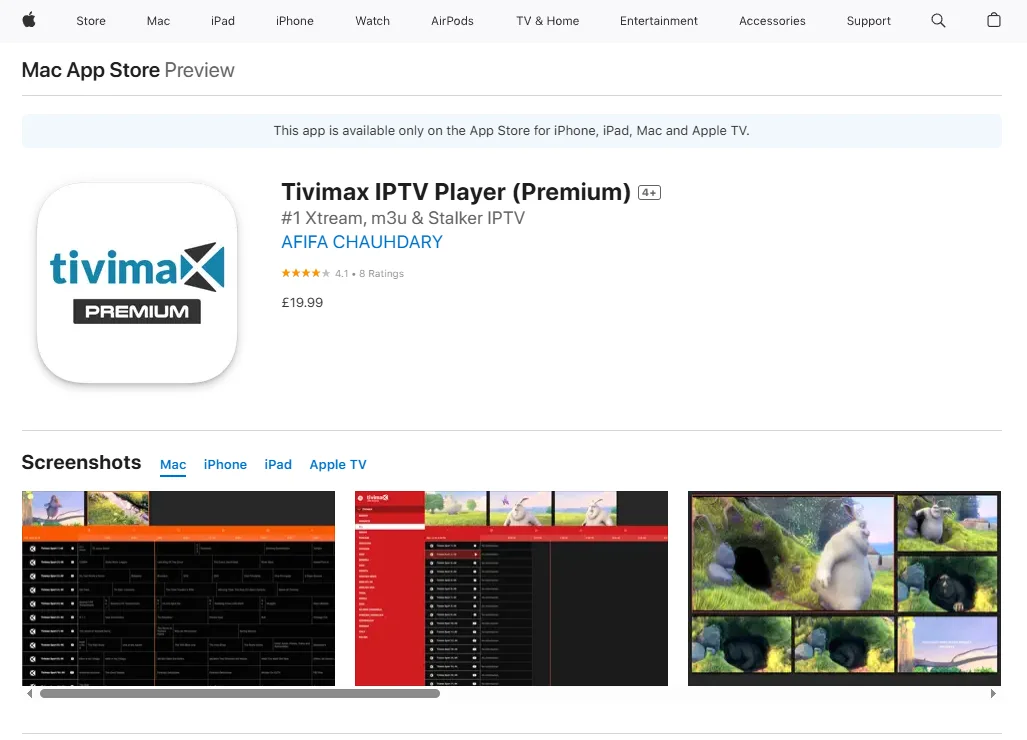1027x740 pixels.
Task: Click the availability notice banner text
Action: tap(512, 130)
